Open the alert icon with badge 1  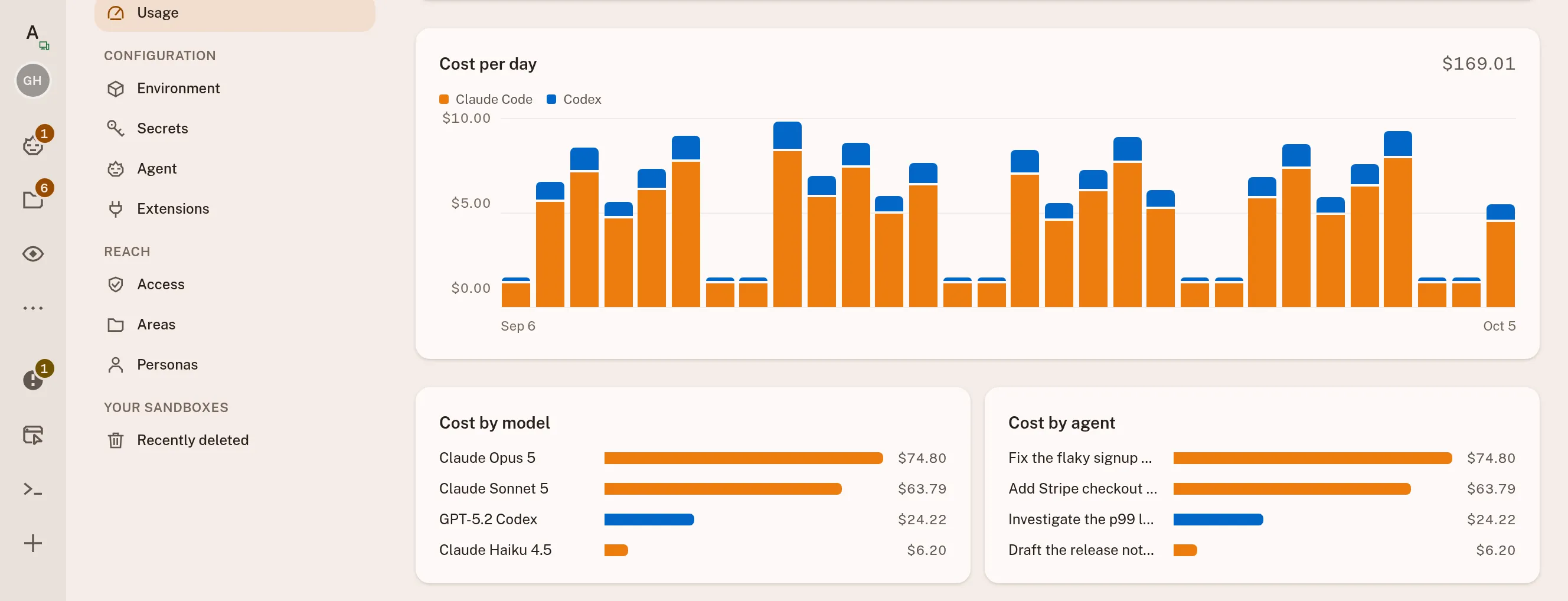point(33,381)
